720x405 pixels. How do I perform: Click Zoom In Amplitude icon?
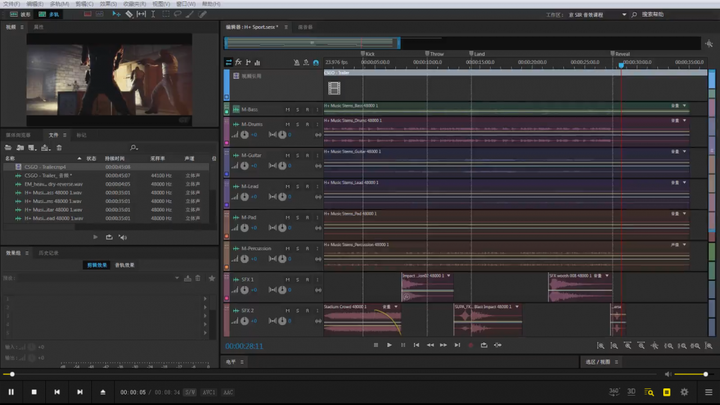pyautogui.click(x=601, y=346)
